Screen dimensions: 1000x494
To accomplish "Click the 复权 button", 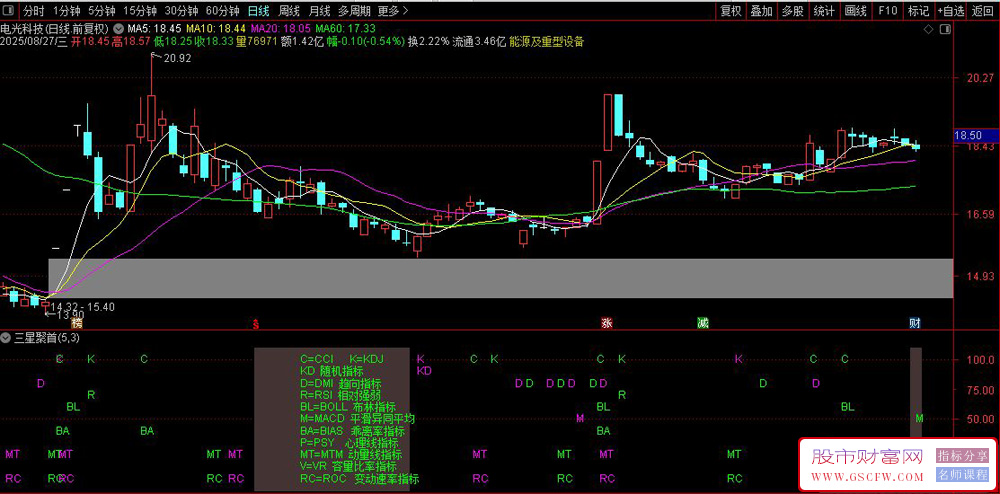I will point(730,11).
